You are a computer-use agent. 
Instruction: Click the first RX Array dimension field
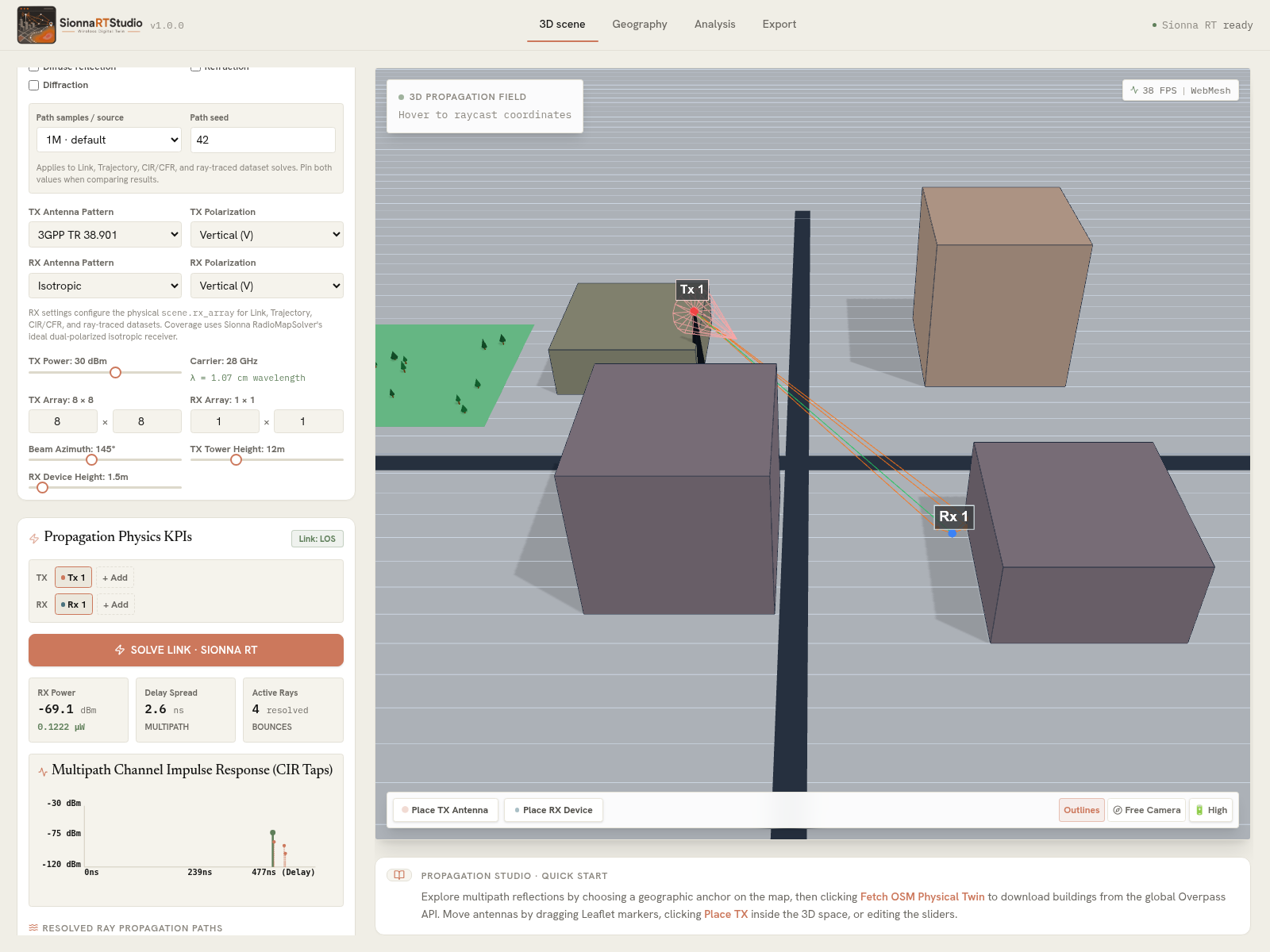[225, 421]
